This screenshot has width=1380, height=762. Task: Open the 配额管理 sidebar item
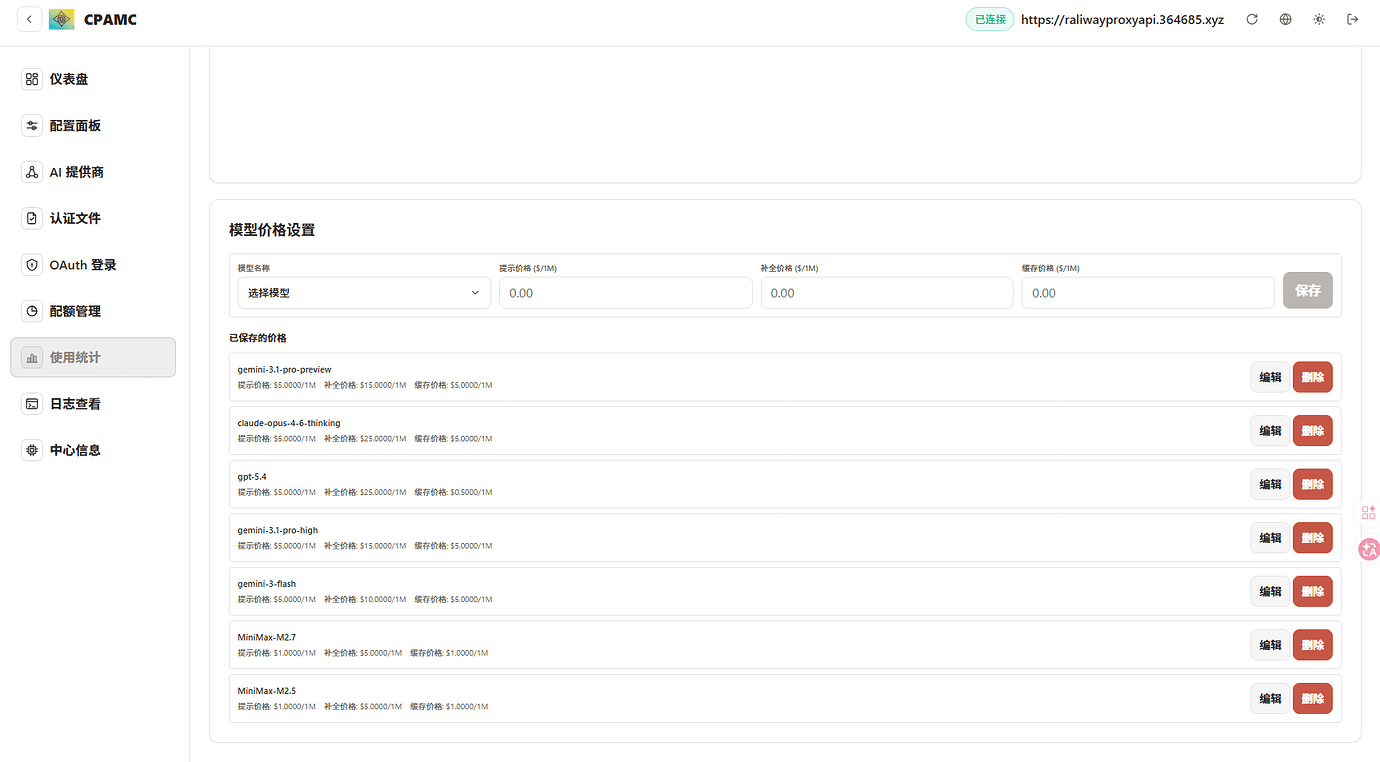pos(93,311)
